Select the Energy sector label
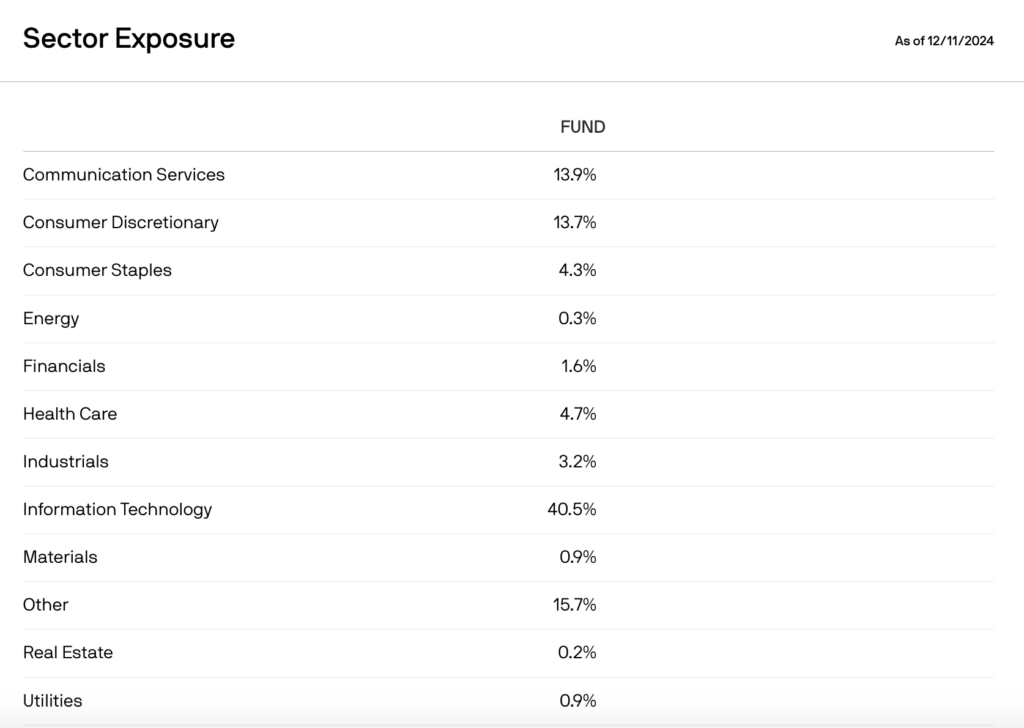1024x728 pixels. click(51, 318)
